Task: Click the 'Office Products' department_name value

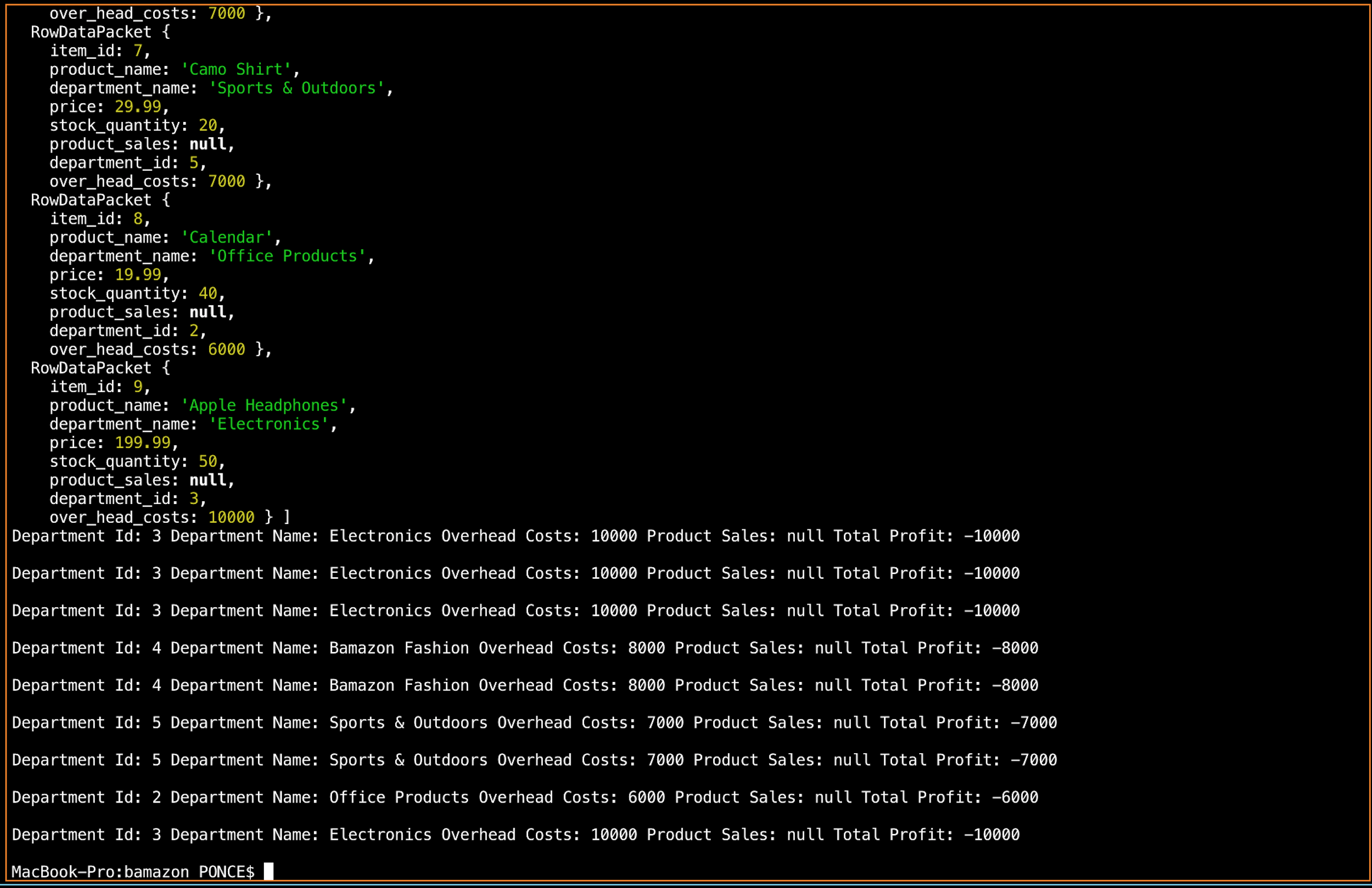Action: click(x=287, y=256)
